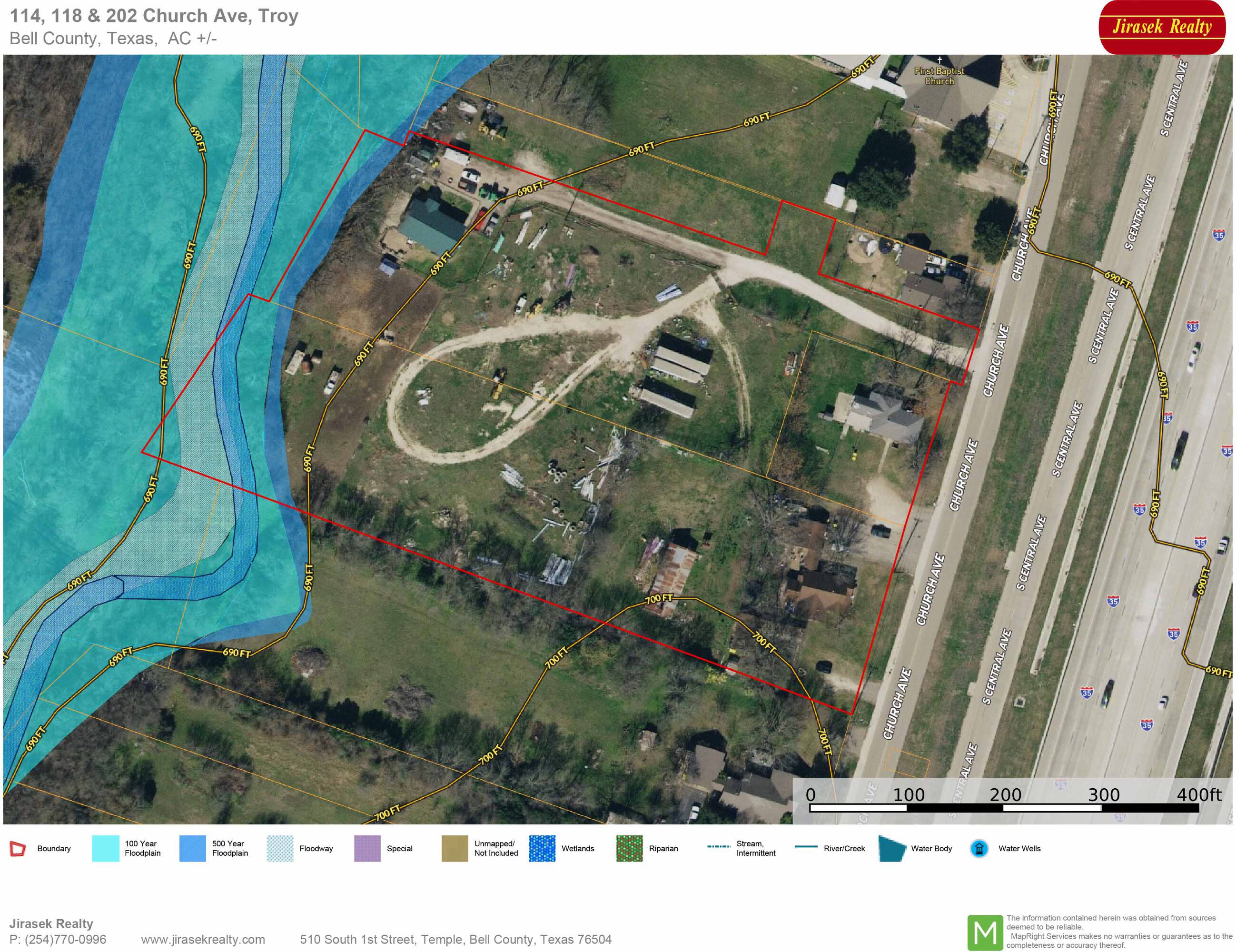Viewport: 1236px width, 952px height.
Task: Click the 510 South 1st Street address
Action: tap(455, 940)
